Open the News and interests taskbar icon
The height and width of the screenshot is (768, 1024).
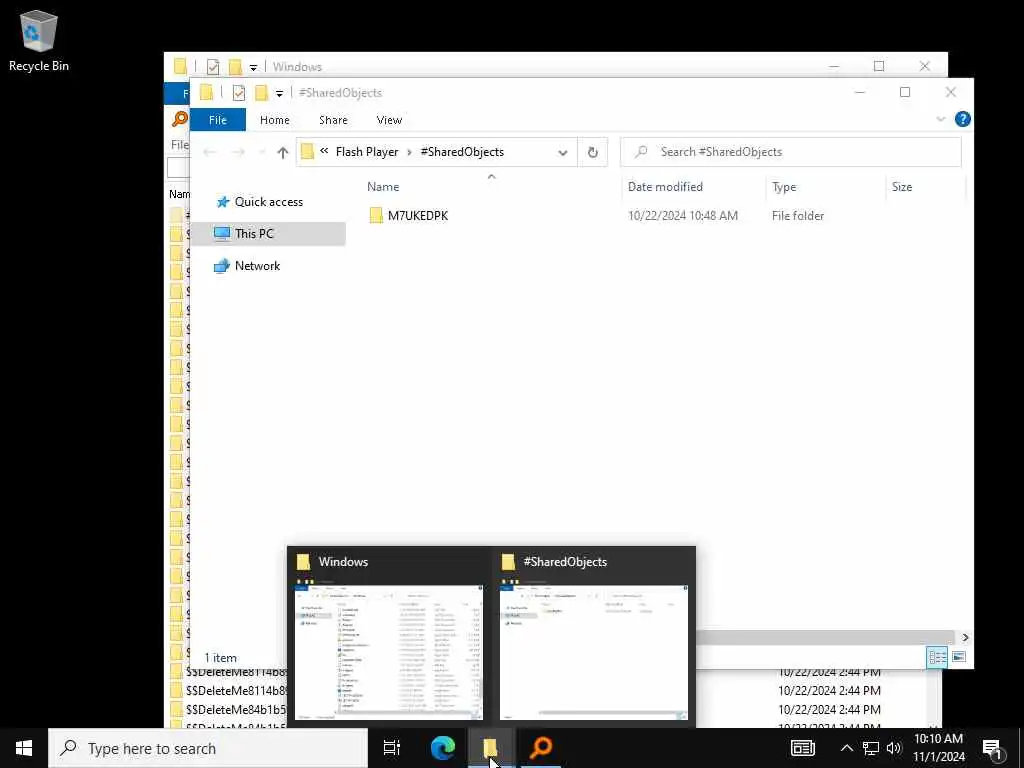(x=803, y=748)
